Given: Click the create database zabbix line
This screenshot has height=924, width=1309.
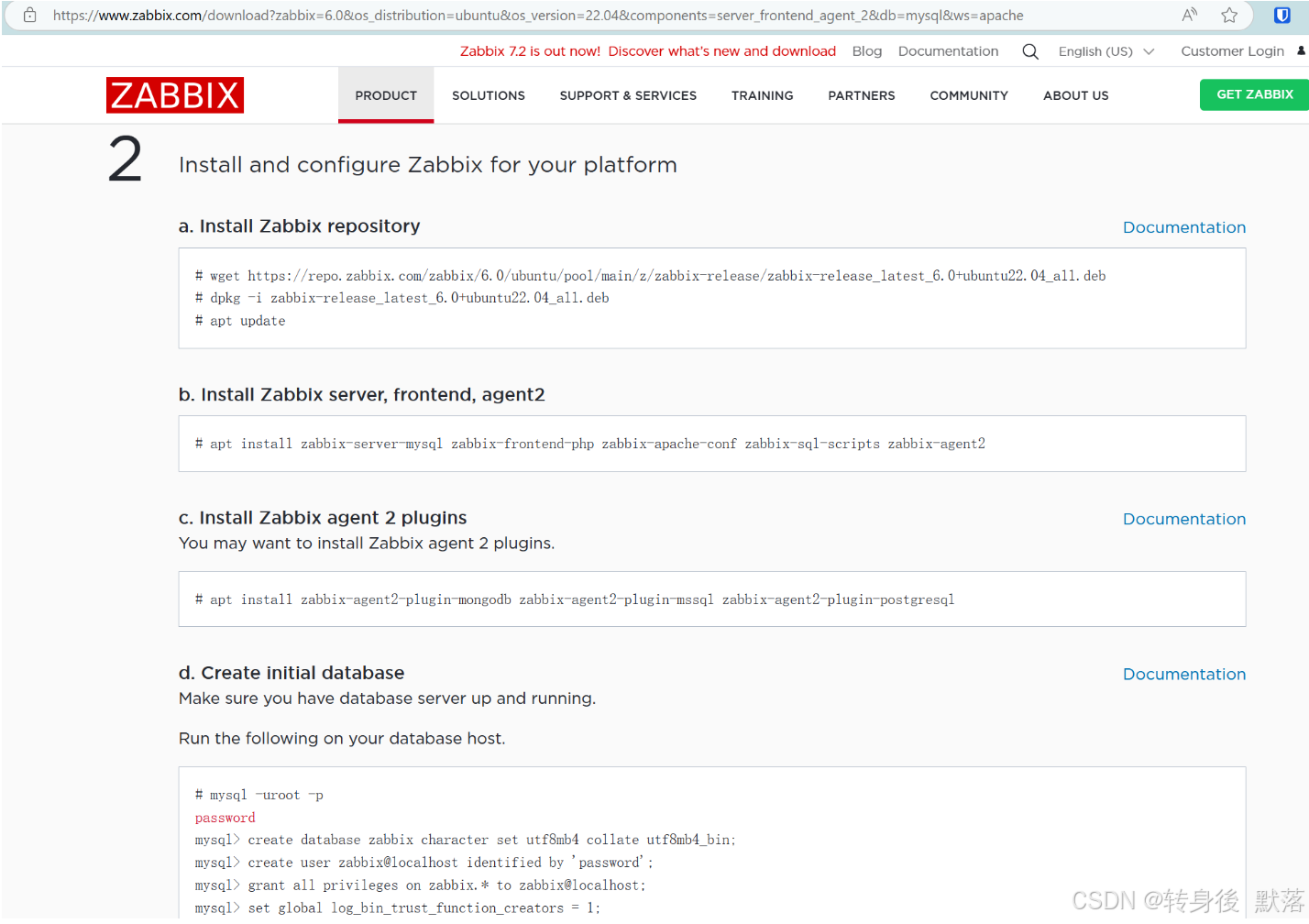Looking at the screenshot, I should (466, 840).
